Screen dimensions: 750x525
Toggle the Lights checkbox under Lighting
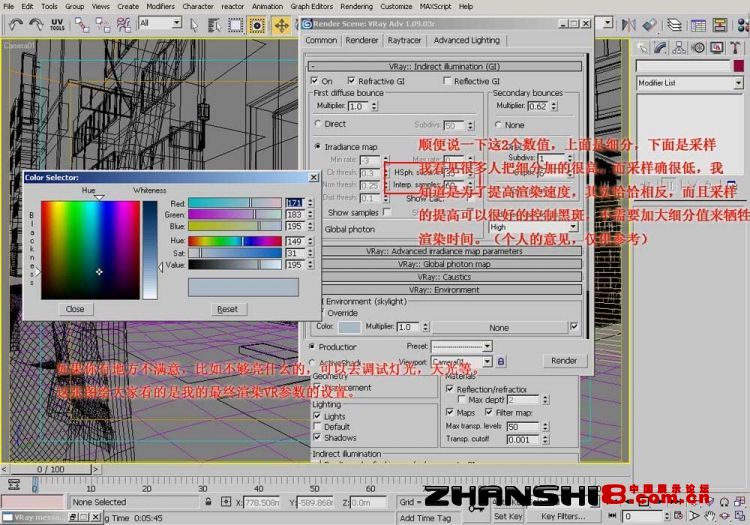(x=317, y=416)
